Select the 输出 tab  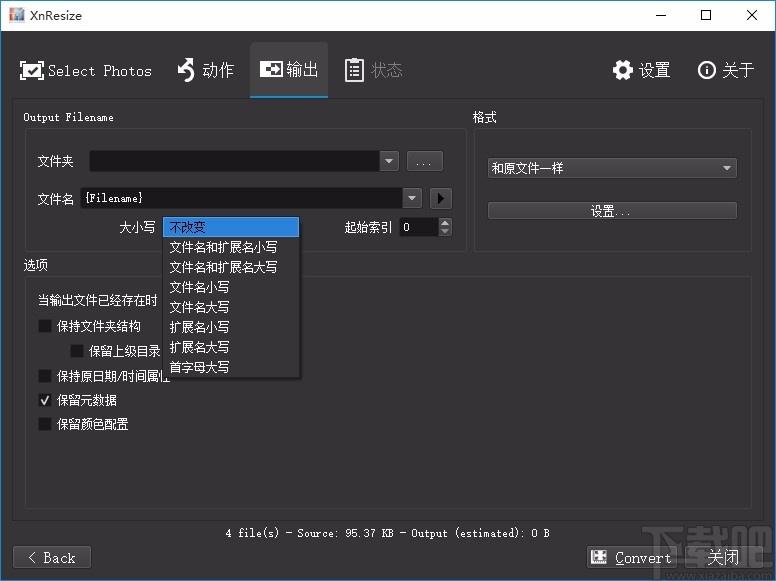(x=289, y=69)
